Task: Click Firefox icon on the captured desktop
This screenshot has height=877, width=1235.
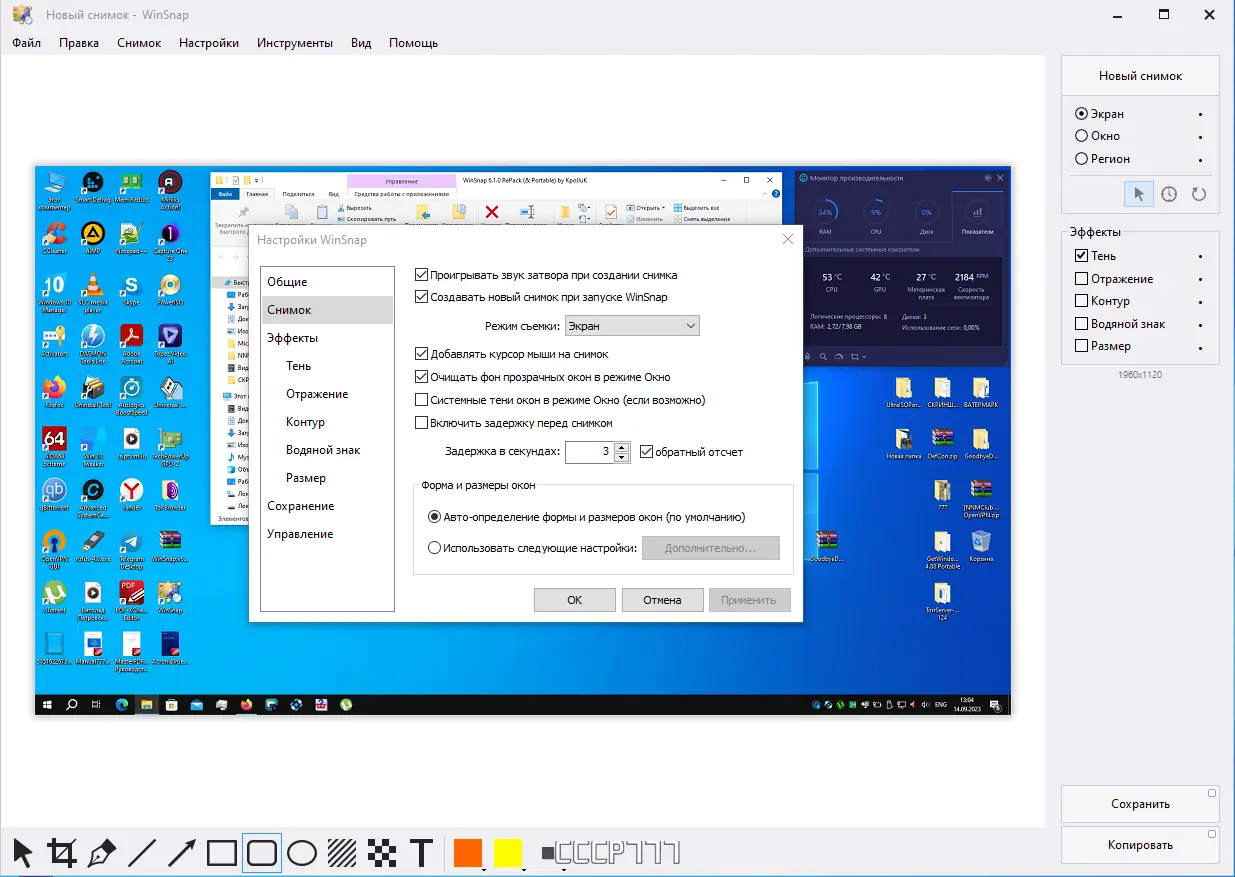Action: click(54, 388)
